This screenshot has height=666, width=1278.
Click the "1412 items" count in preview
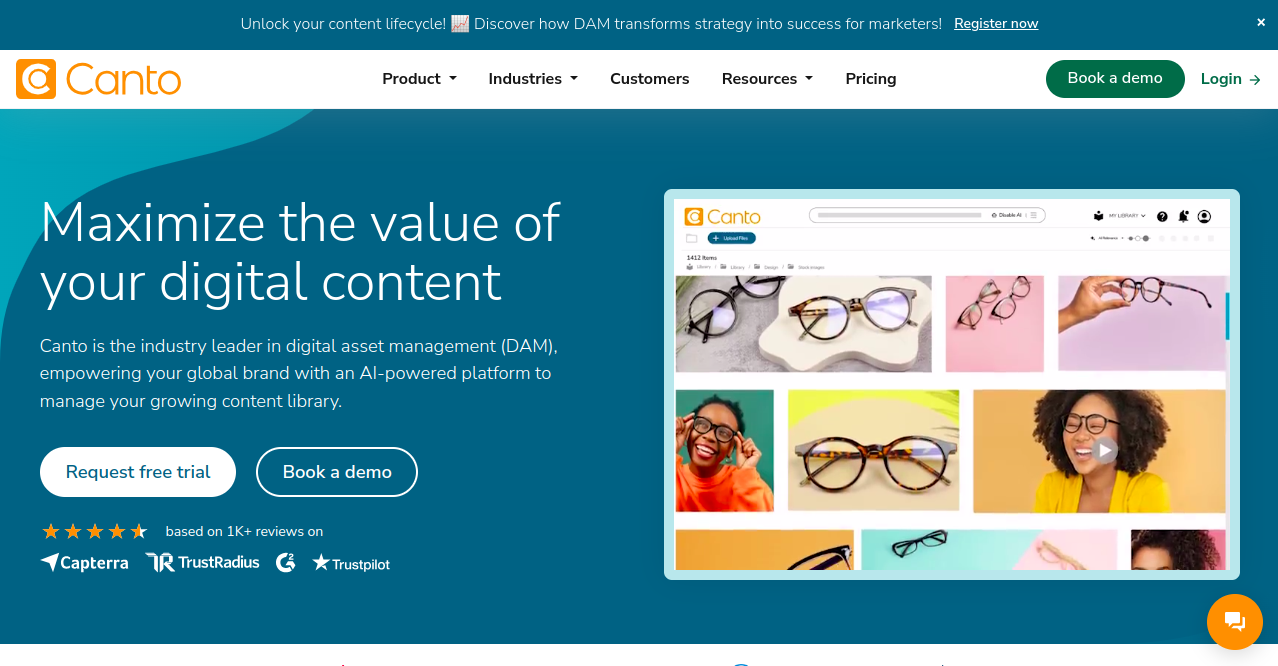click(701, 258)
